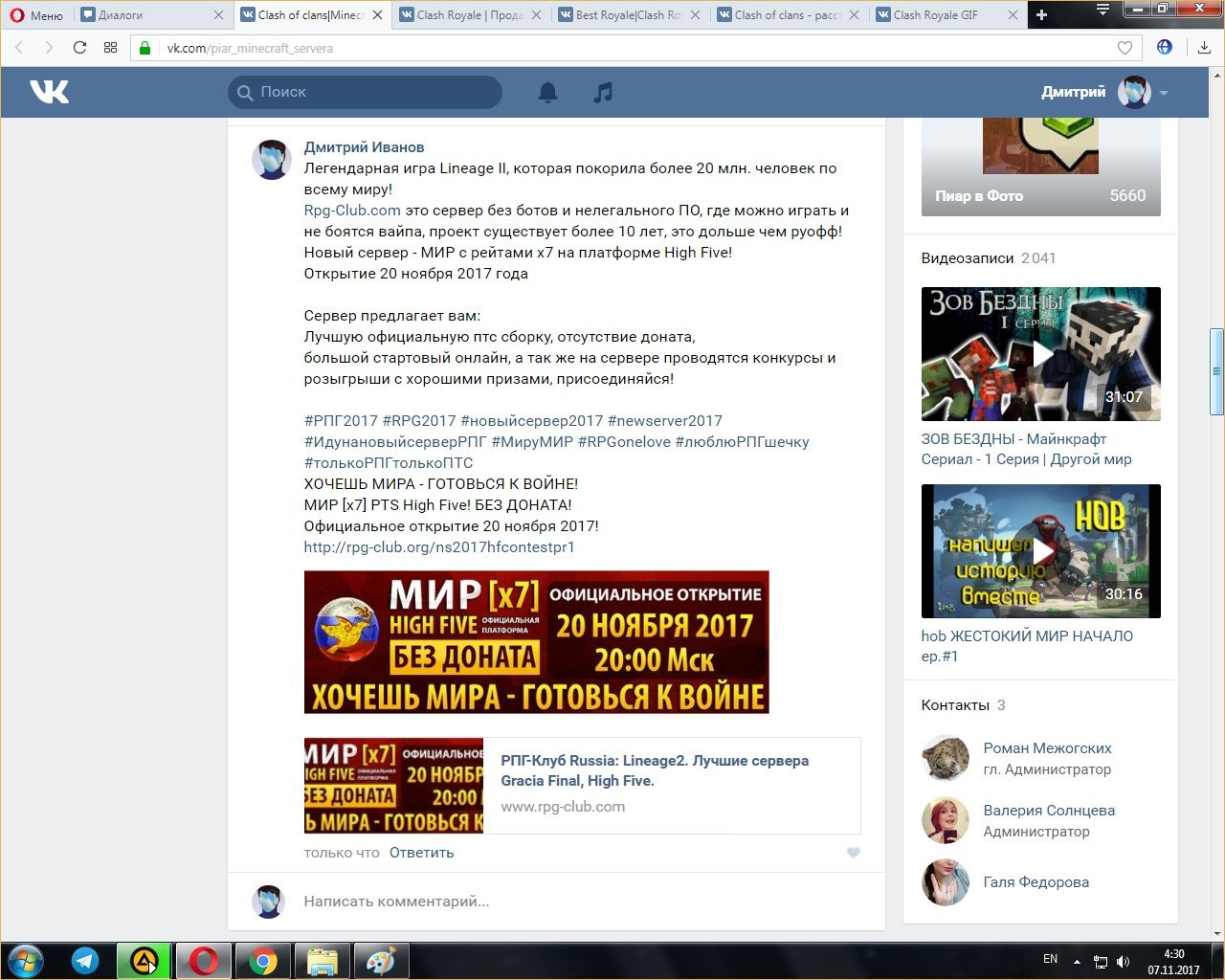
Task: Click the page vertical scrollbar thumb
Action: tap(1216, 371)
